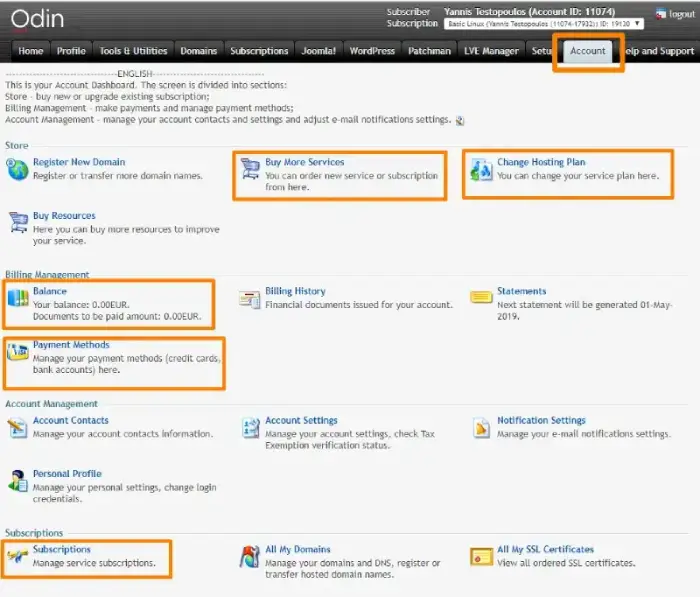The image size is (700, 597).
Task: Click the logout icon
Action: (661, 14)
